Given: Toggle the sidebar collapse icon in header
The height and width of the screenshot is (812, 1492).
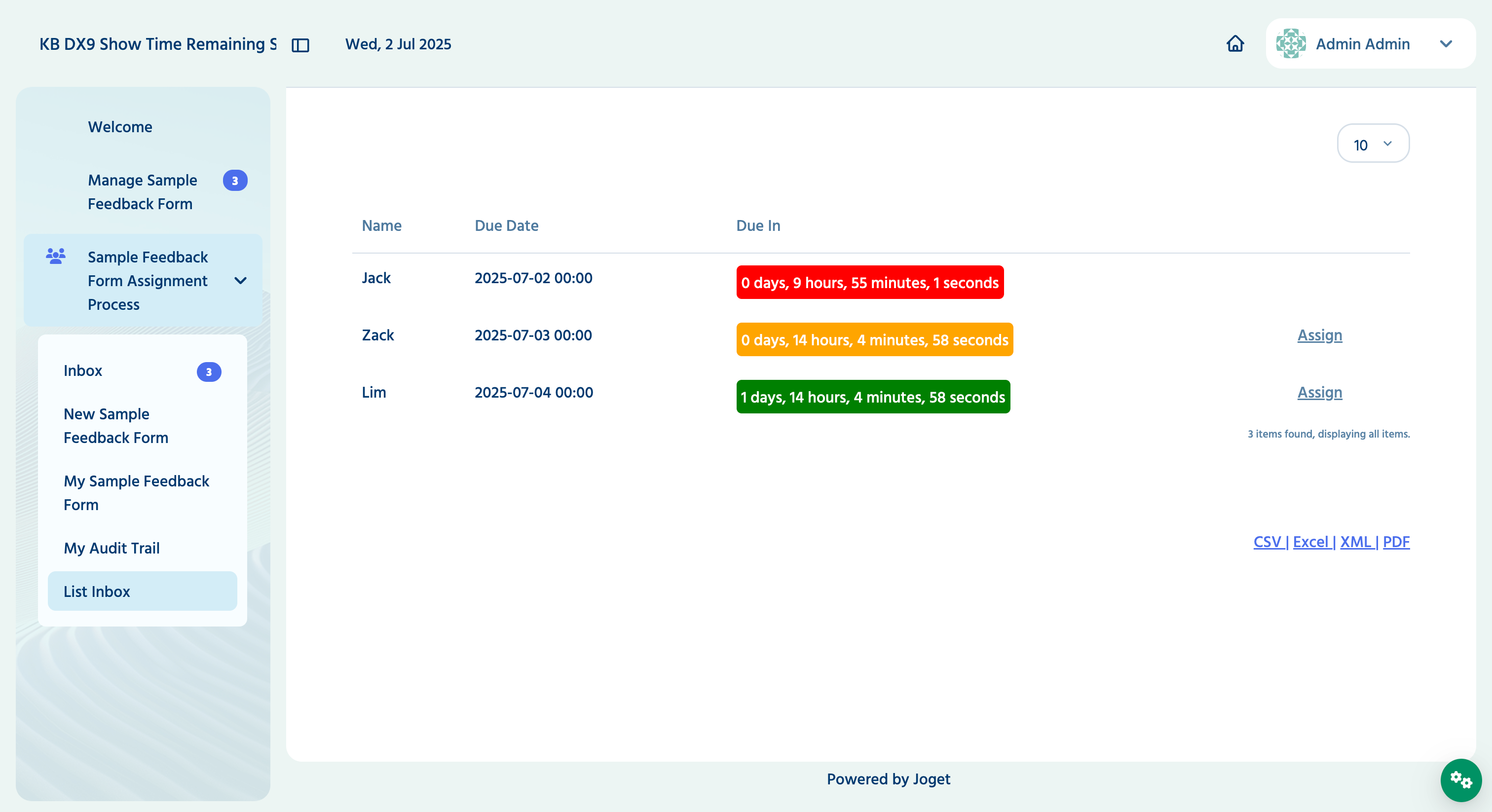Looking at the screenshot, I should (300, 44).
